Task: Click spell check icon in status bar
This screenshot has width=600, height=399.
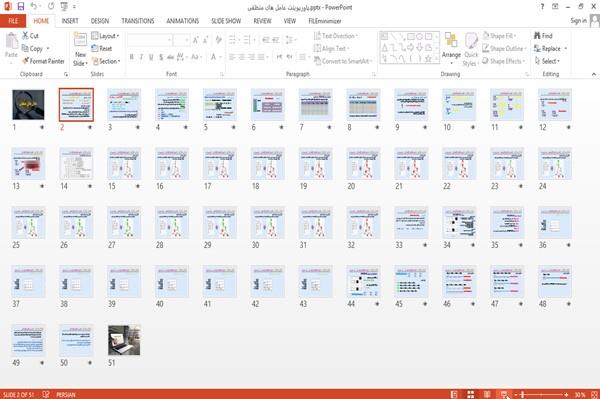Action: [x=46, y=394]
